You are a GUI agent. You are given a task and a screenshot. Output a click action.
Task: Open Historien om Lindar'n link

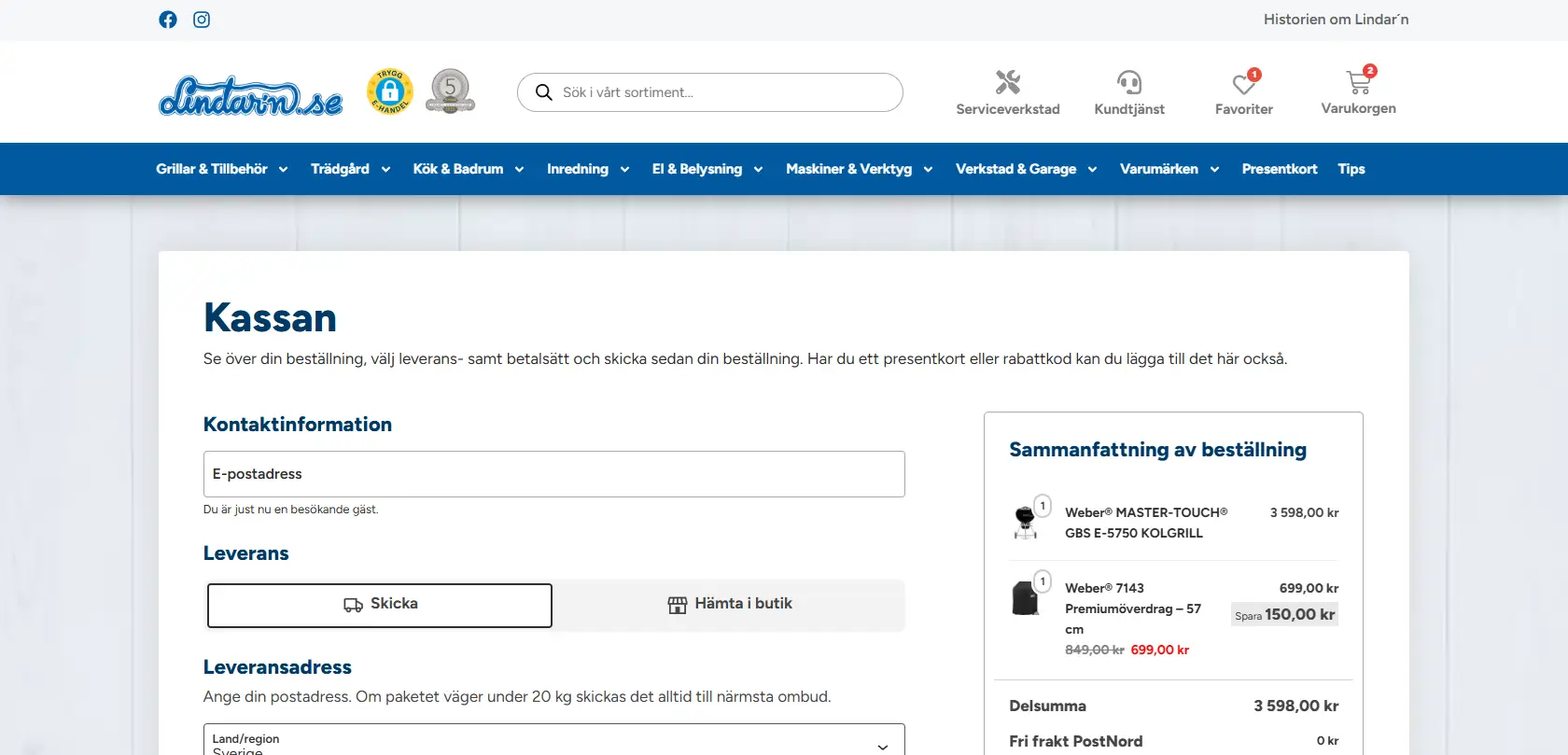click(1336, 20)
